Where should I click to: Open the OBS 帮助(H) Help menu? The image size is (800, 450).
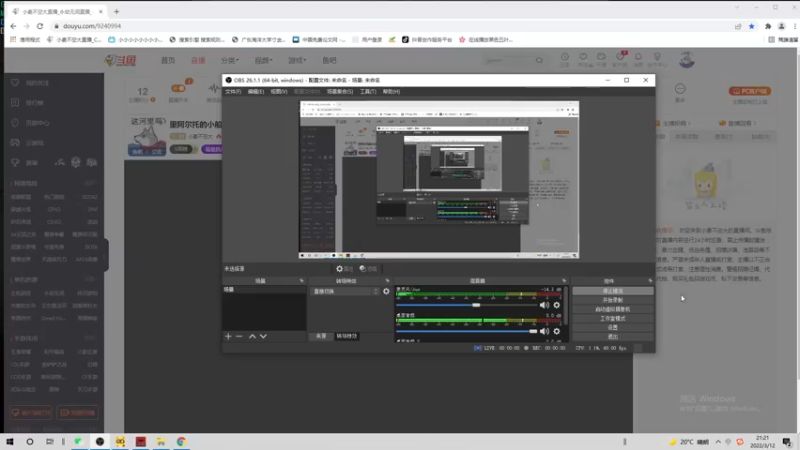coord(391,92)
